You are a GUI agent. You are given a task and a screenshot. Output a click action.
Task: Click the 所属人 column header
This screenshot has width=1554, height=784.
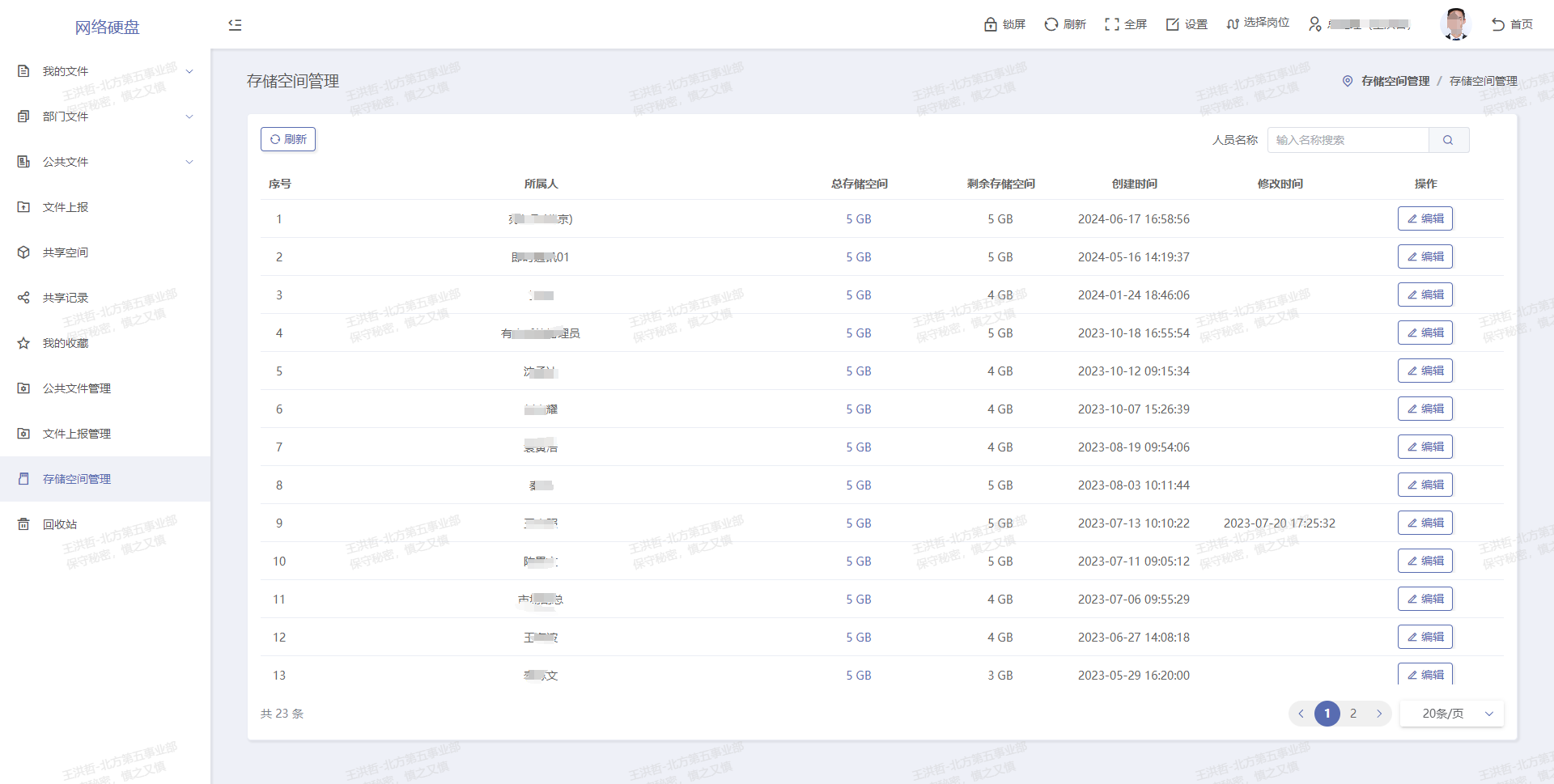tap(541, 184)
